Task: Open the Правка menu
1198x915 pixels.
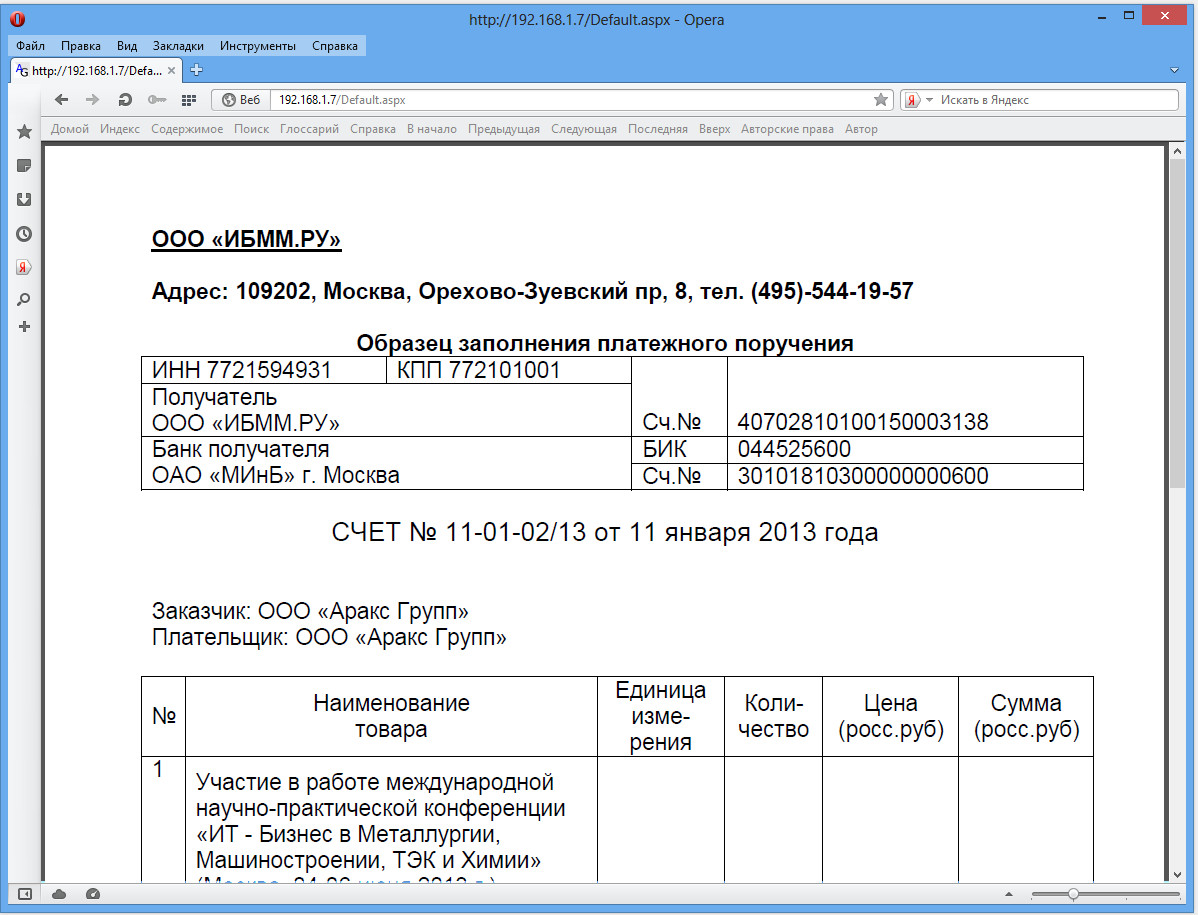Action: tap(81, 46)
